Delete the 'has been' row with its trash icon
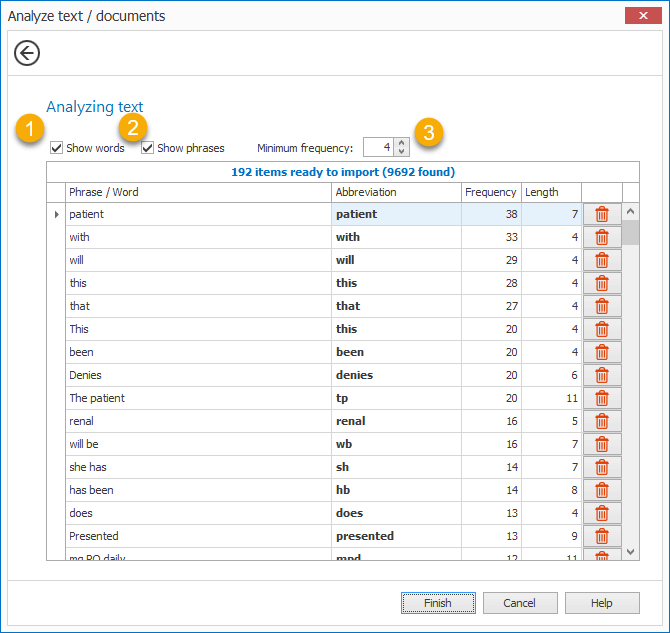Image resolution: width=670 pixels, height=633 pixels. pyautogui.click(x=602, y=490)
